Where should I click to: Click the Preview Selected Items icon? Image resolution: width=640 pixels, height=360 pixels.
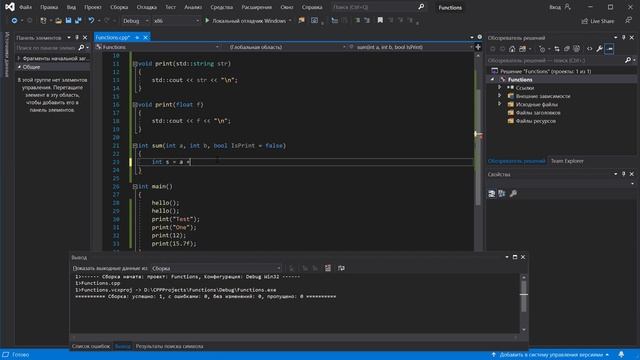tap(609, 49)
